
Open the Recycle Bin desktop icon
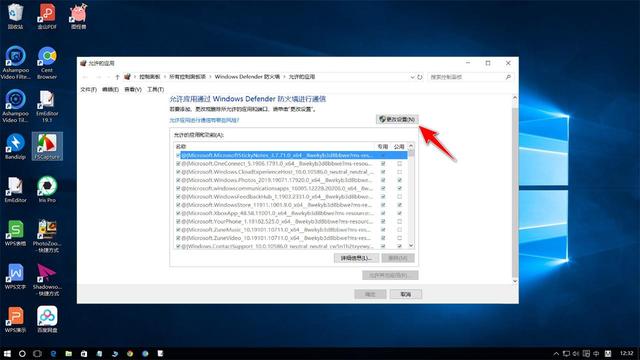(x=15, y=16)
